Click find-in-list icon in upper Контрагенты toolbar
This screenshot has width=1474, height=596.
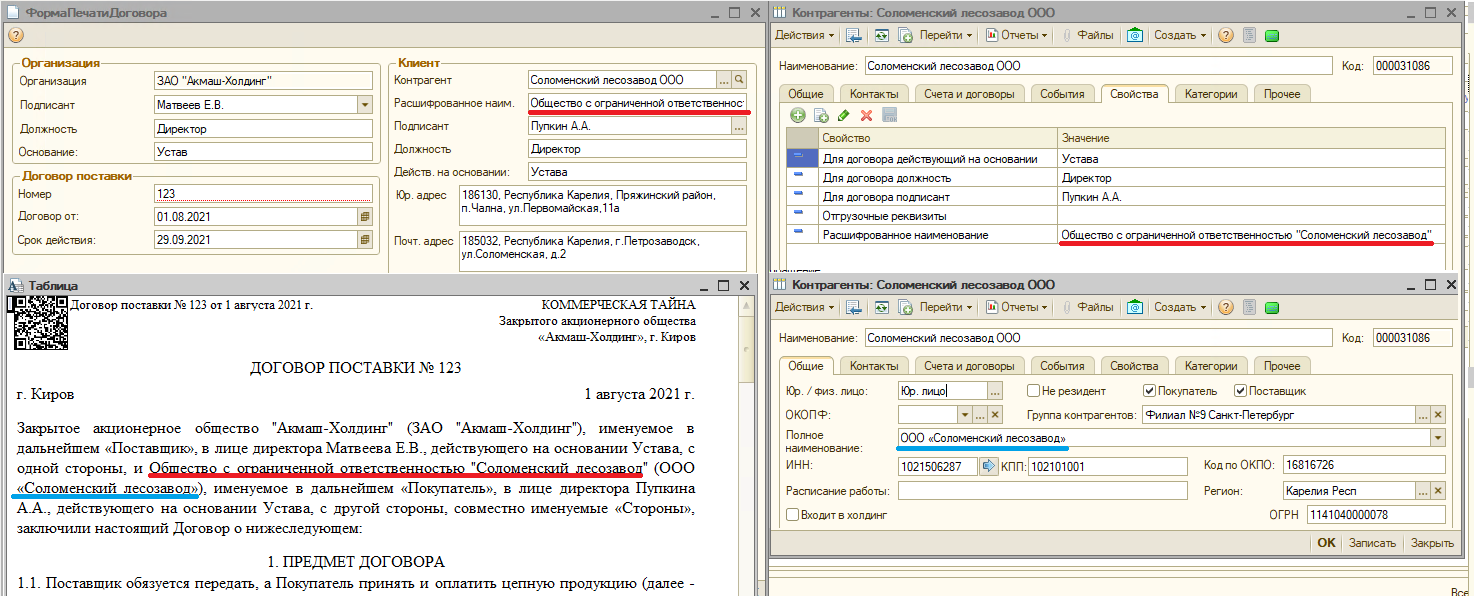coord(854,35)
